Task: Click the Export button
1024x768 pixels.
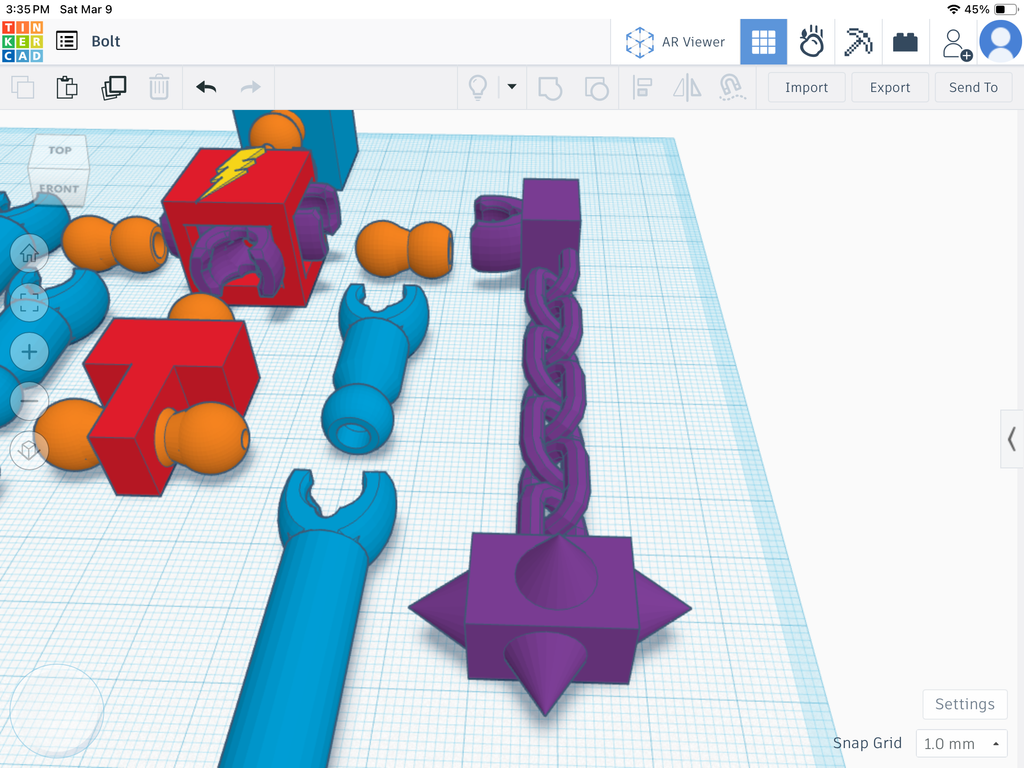Action: click(889, 88)
